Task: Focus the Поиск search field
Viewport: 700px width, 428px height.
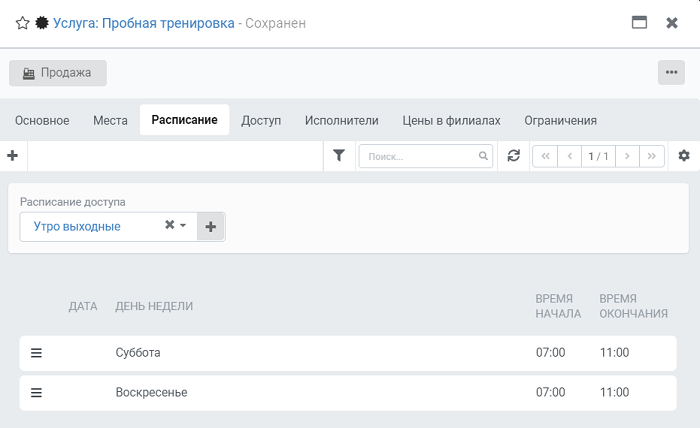Action: pos(425,156)
